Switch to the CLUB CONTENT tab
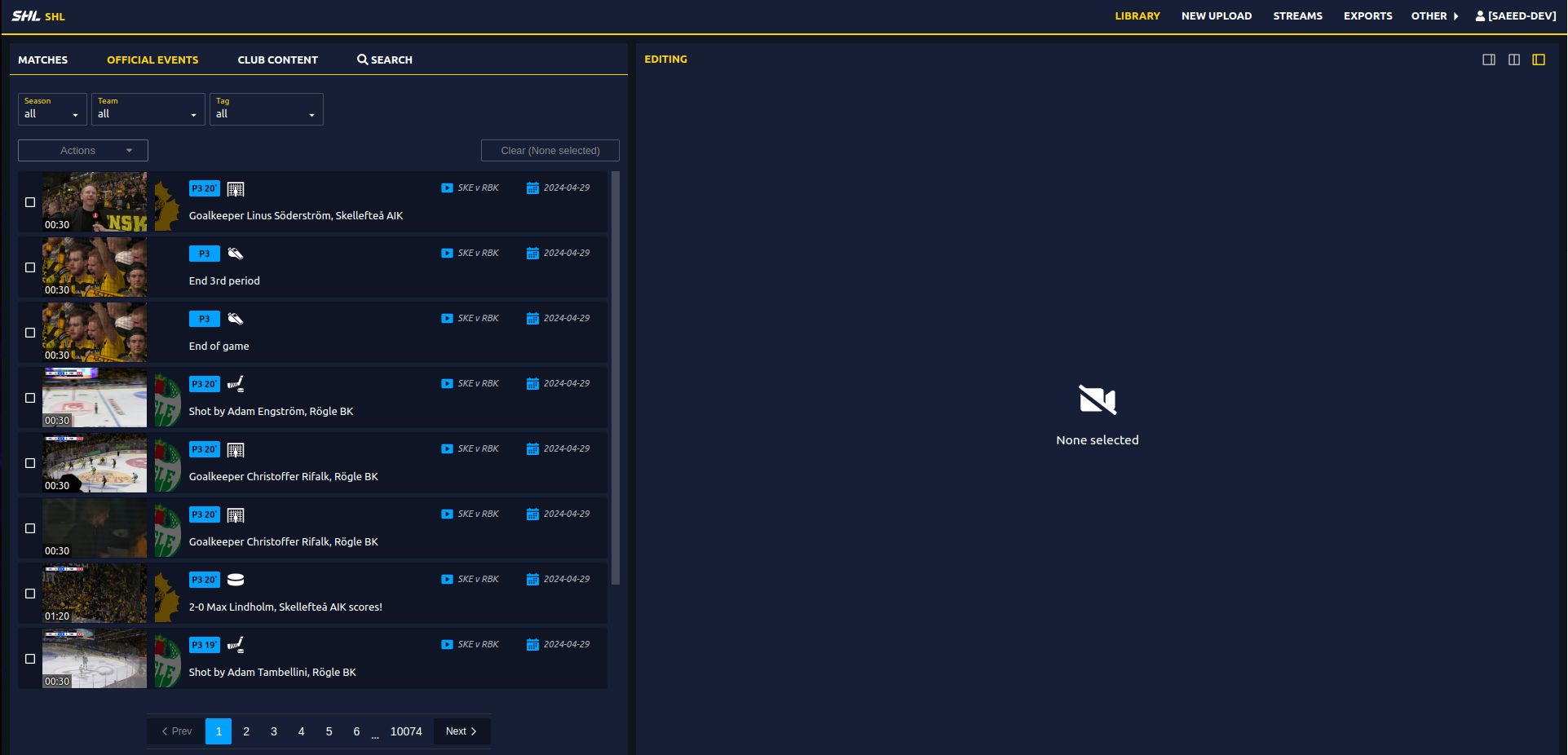 pyautogui.click(x=277, y=60)
